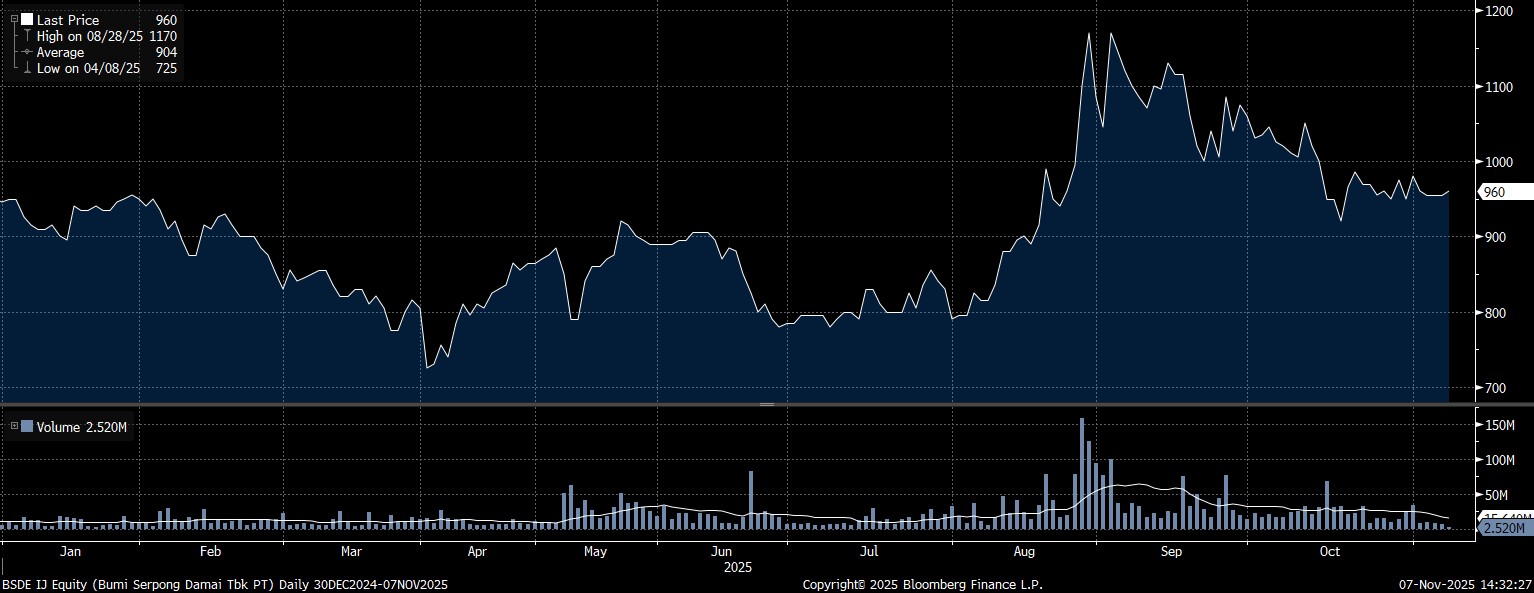
Task: Click the 1200 price axis label
Action: pos(1498,11)
